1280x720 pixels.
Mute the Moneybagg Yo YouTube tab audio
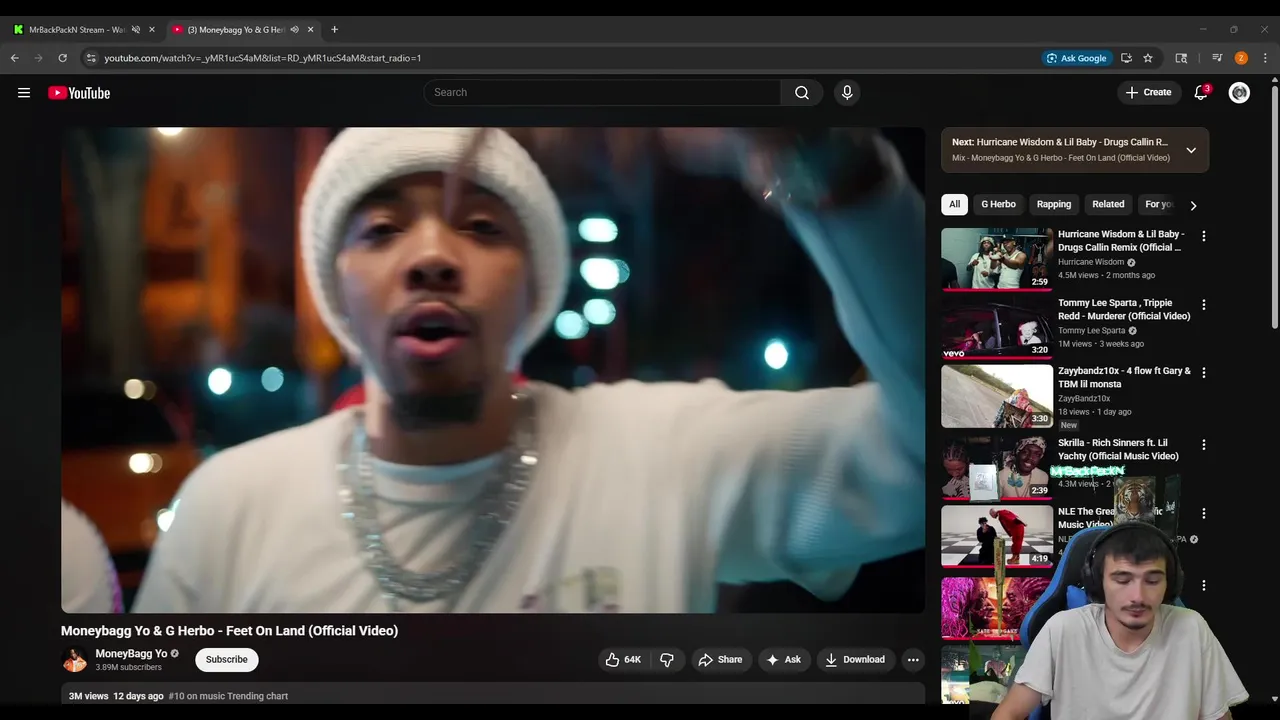tap(294, 30)
